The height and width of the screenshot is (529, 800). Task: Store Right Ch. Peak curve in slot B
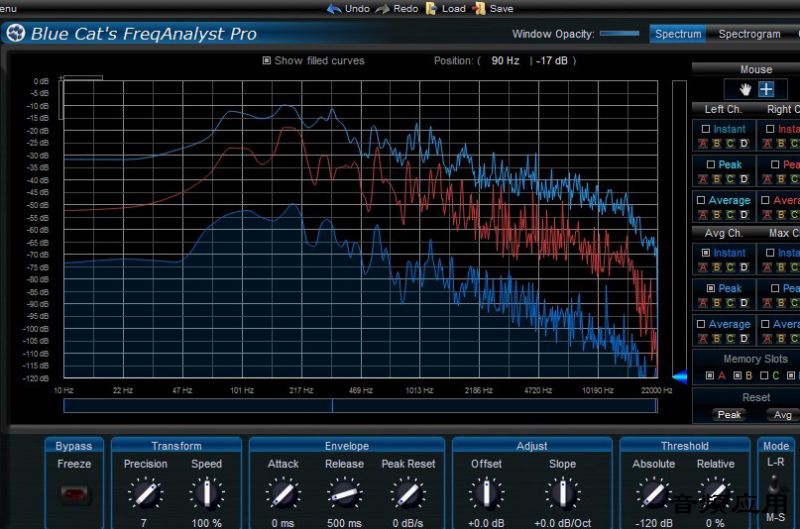(781, 179)
